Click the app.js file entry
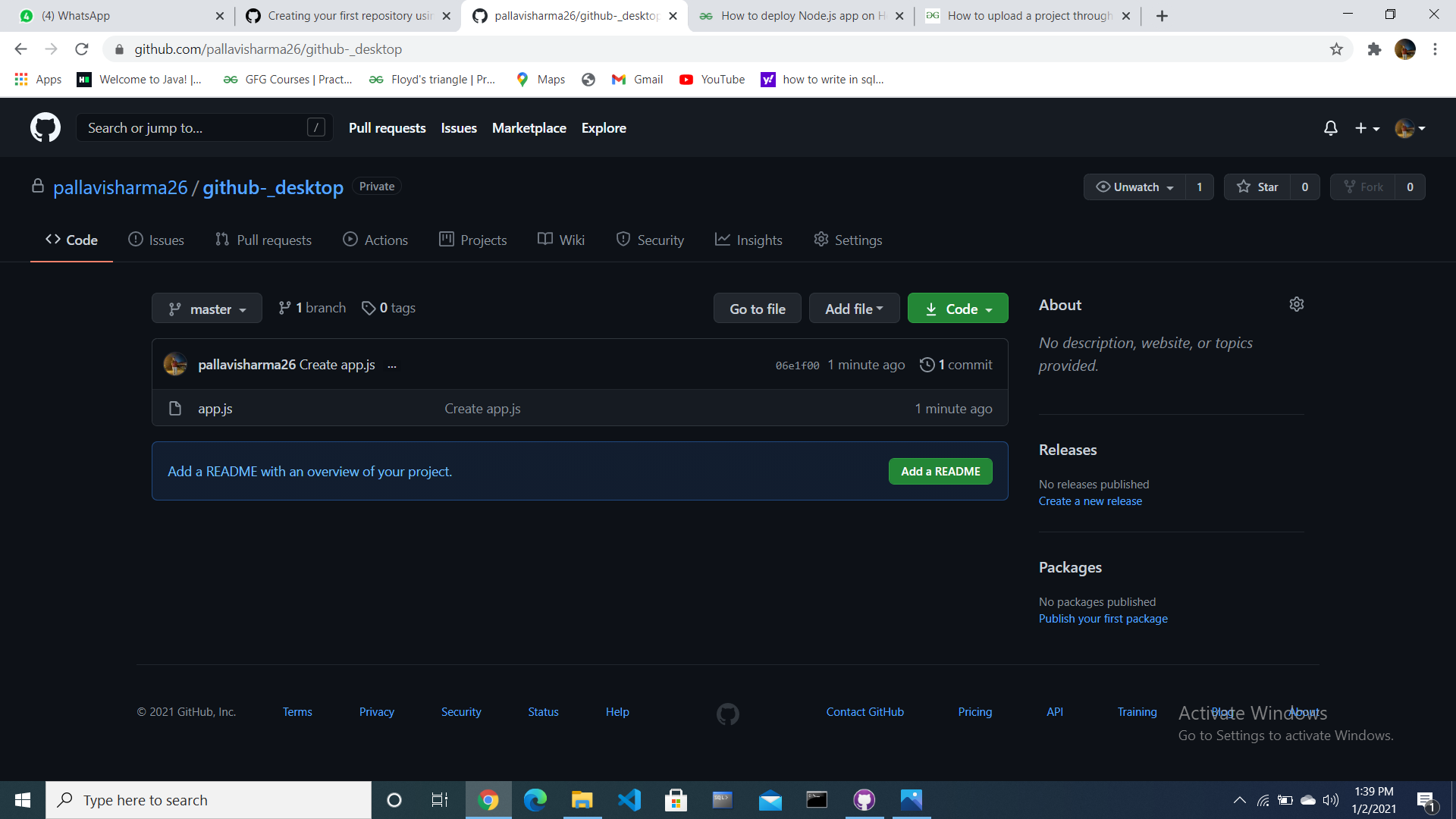Image resolution: width=1456 pixels, height=819 pixels. pos(212,408)
